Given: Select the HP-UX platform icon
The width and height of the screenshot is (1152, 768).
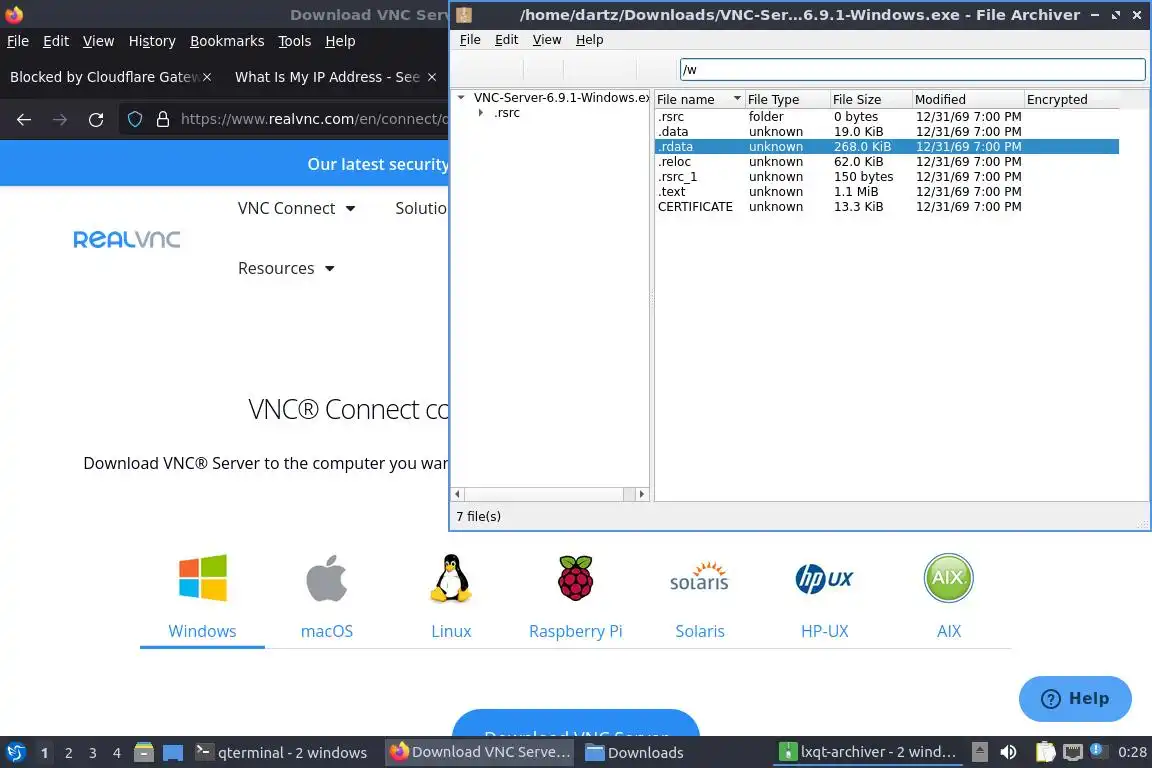Looking at the screenshot, I should [x=824, y=578].
